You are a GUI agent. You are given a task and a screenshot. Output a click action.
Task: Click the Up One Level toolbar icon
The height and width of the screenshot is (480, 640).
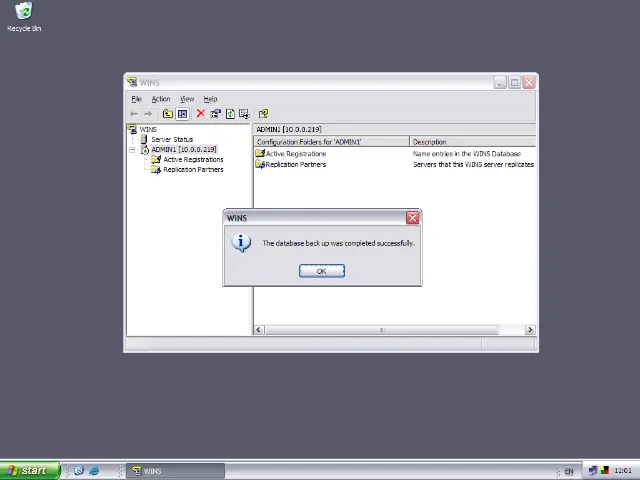168,114
